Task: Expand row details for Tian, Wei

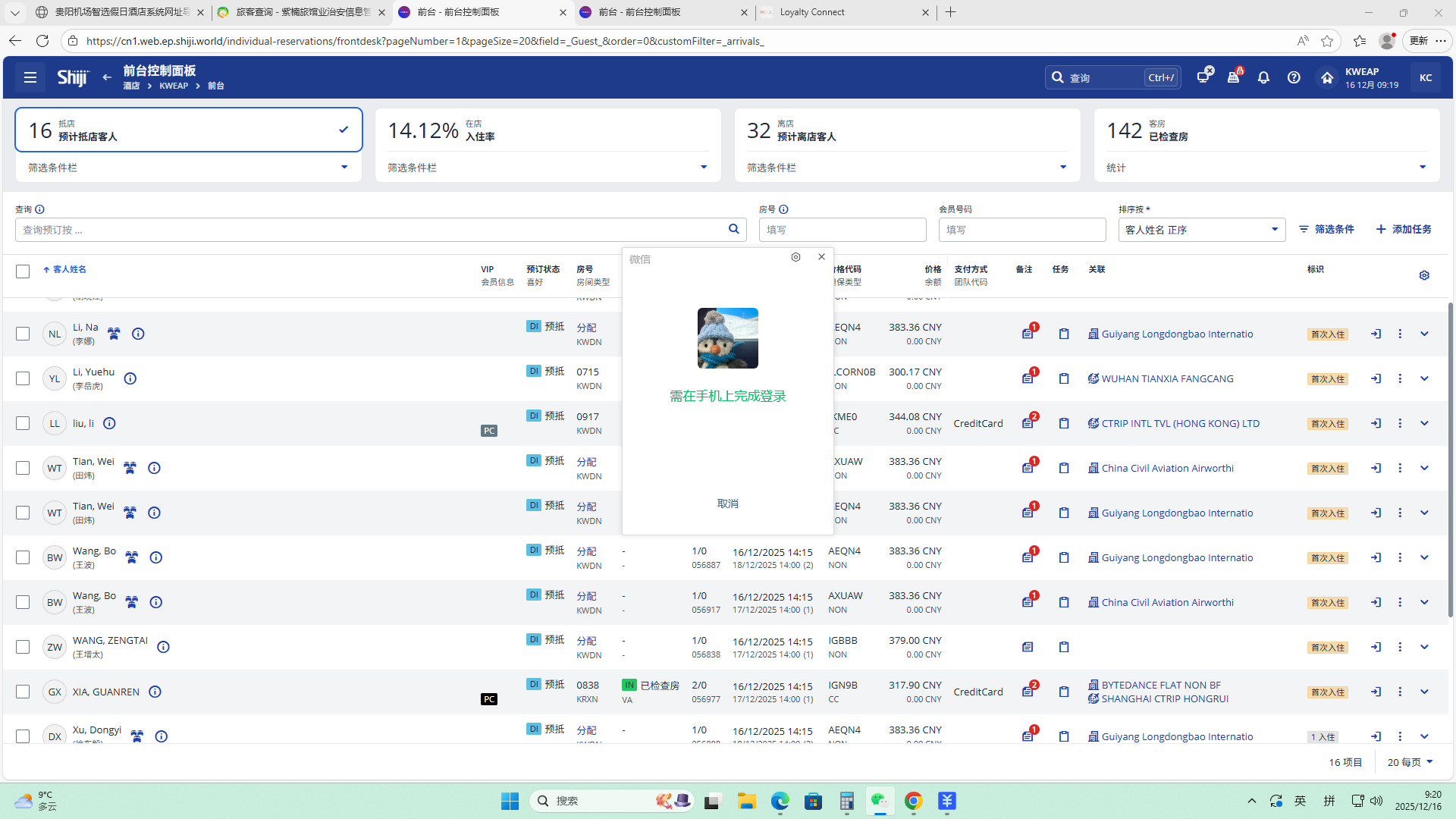Action: coord(1424,468)
